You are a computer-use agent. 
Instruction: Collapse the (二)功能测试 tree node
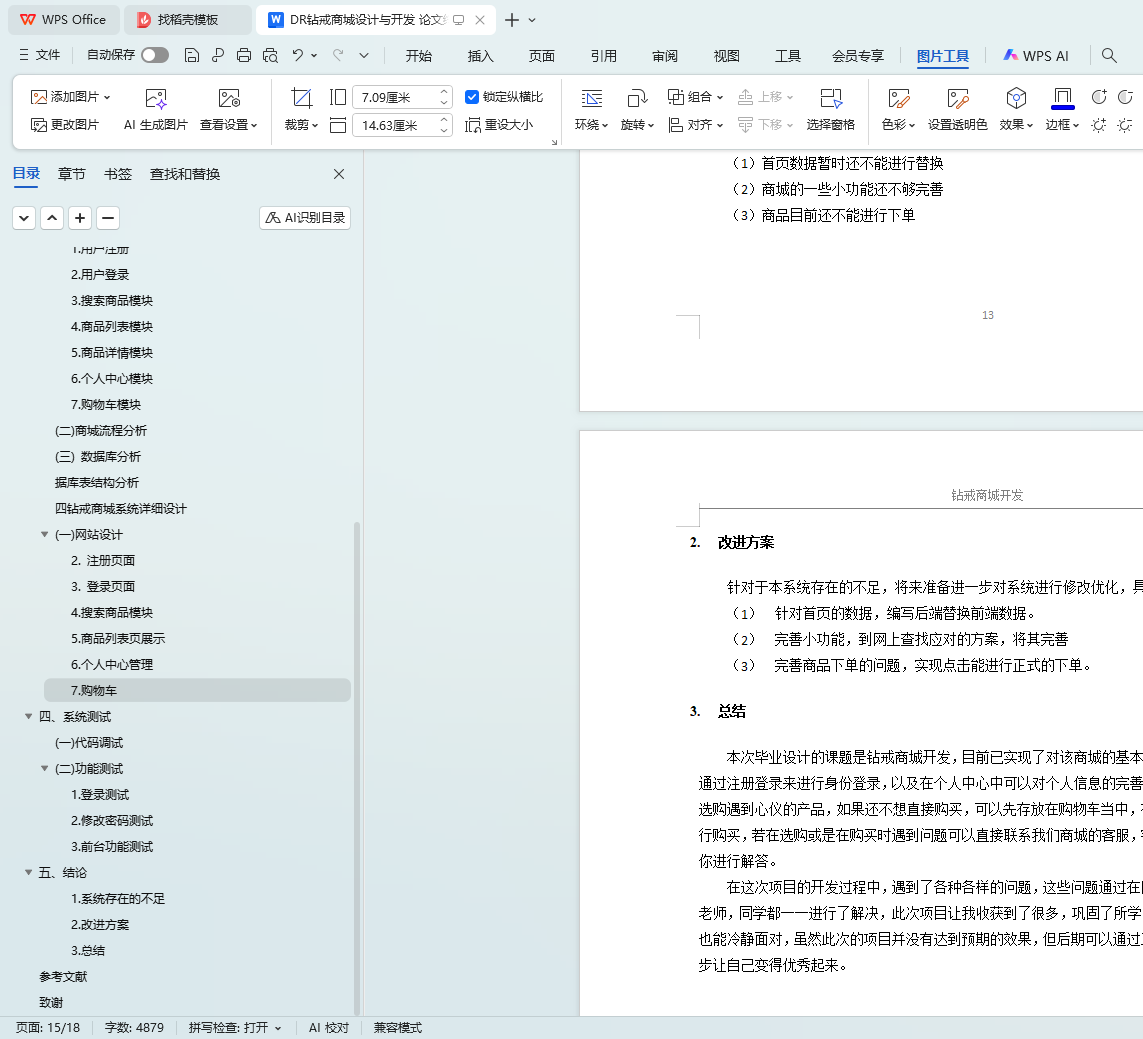point(45,769)
